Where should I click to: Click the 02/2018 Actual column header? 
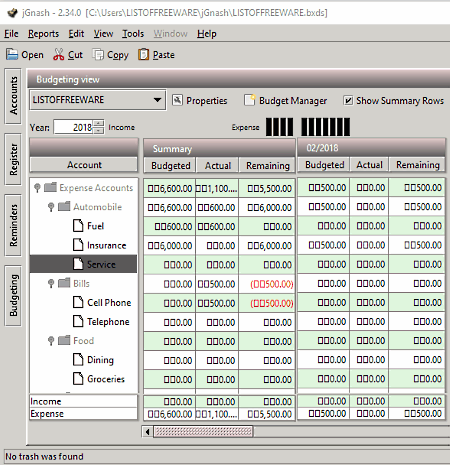coord(369,165)
